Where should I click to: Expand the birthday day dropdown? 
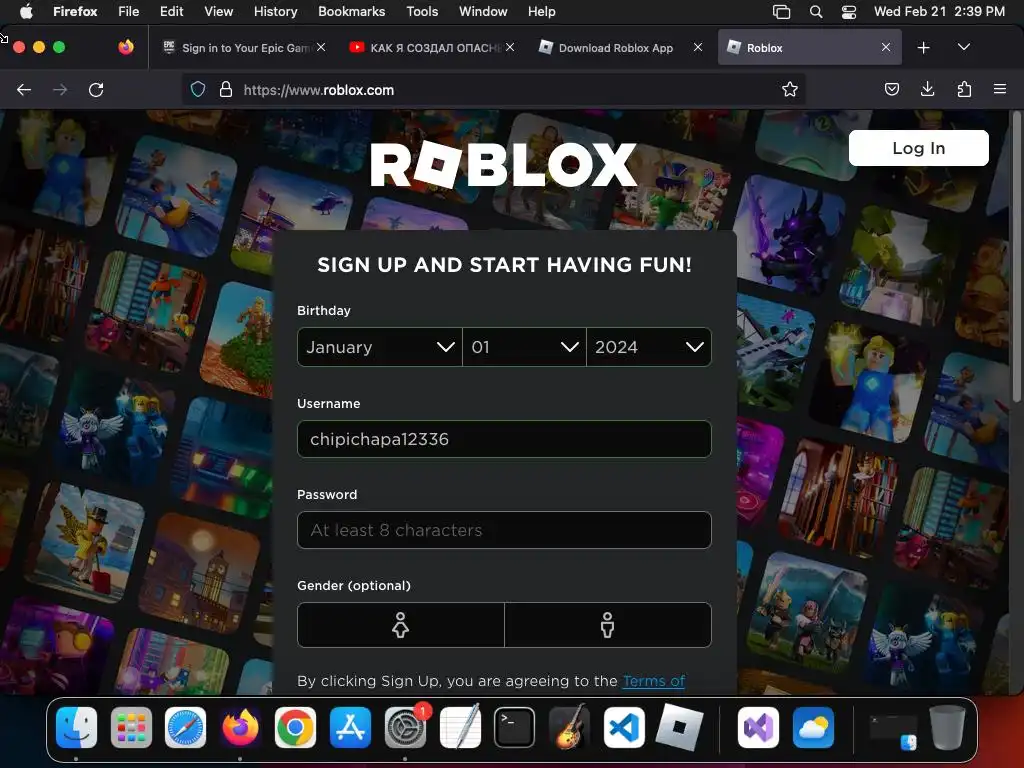(524, 347)
